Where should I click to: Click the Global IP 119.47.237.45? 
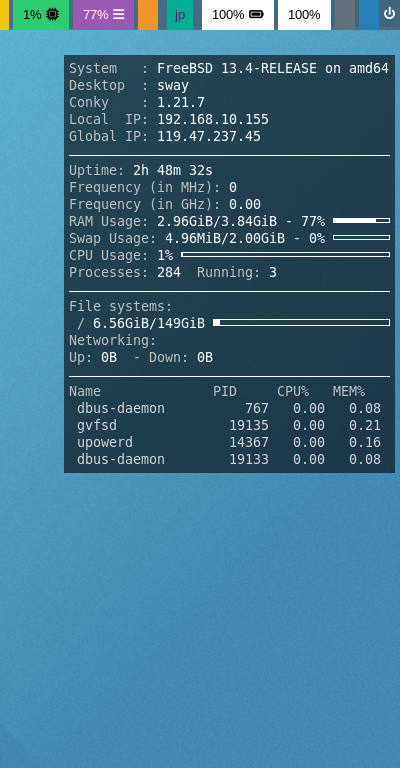click(209, 137)
